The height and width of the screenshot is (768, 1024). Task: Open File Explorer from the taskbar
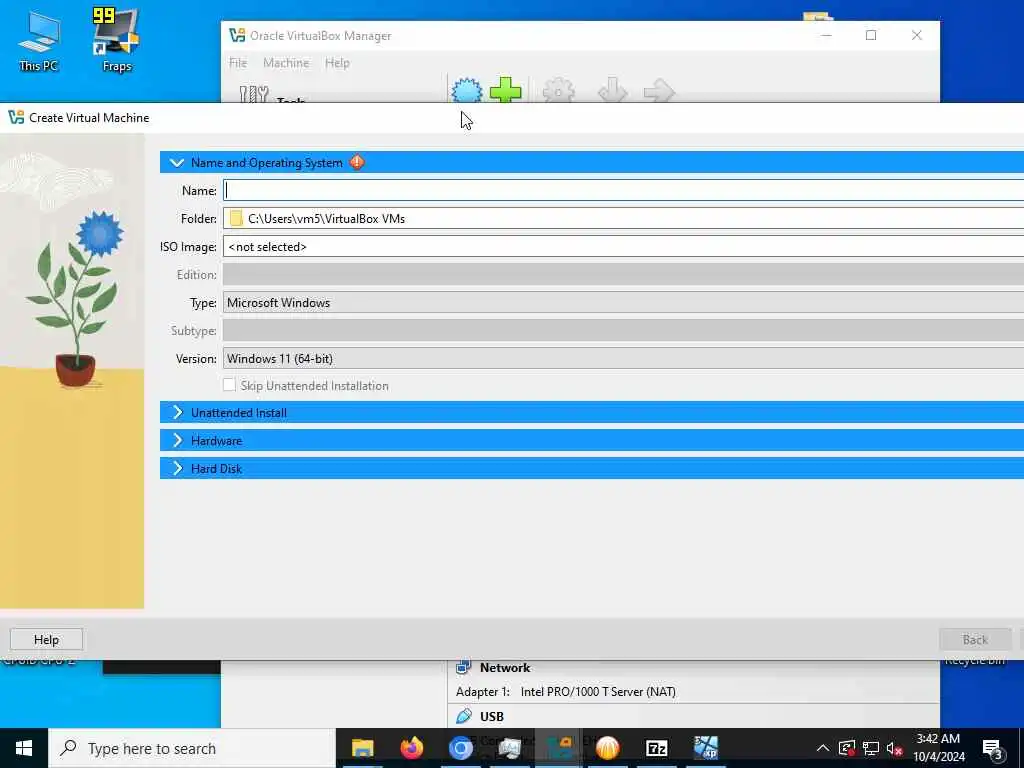[x=362, y=748]
